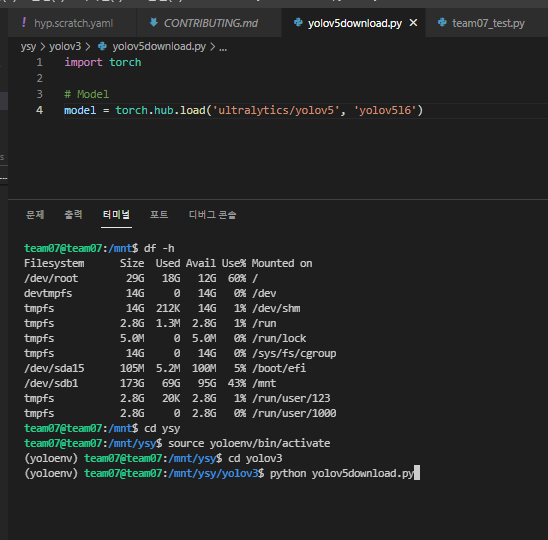This screenshot has height=540, width=548.
Task: Open the 포트 (Ports) panel tab
Action: click(159, 214)
